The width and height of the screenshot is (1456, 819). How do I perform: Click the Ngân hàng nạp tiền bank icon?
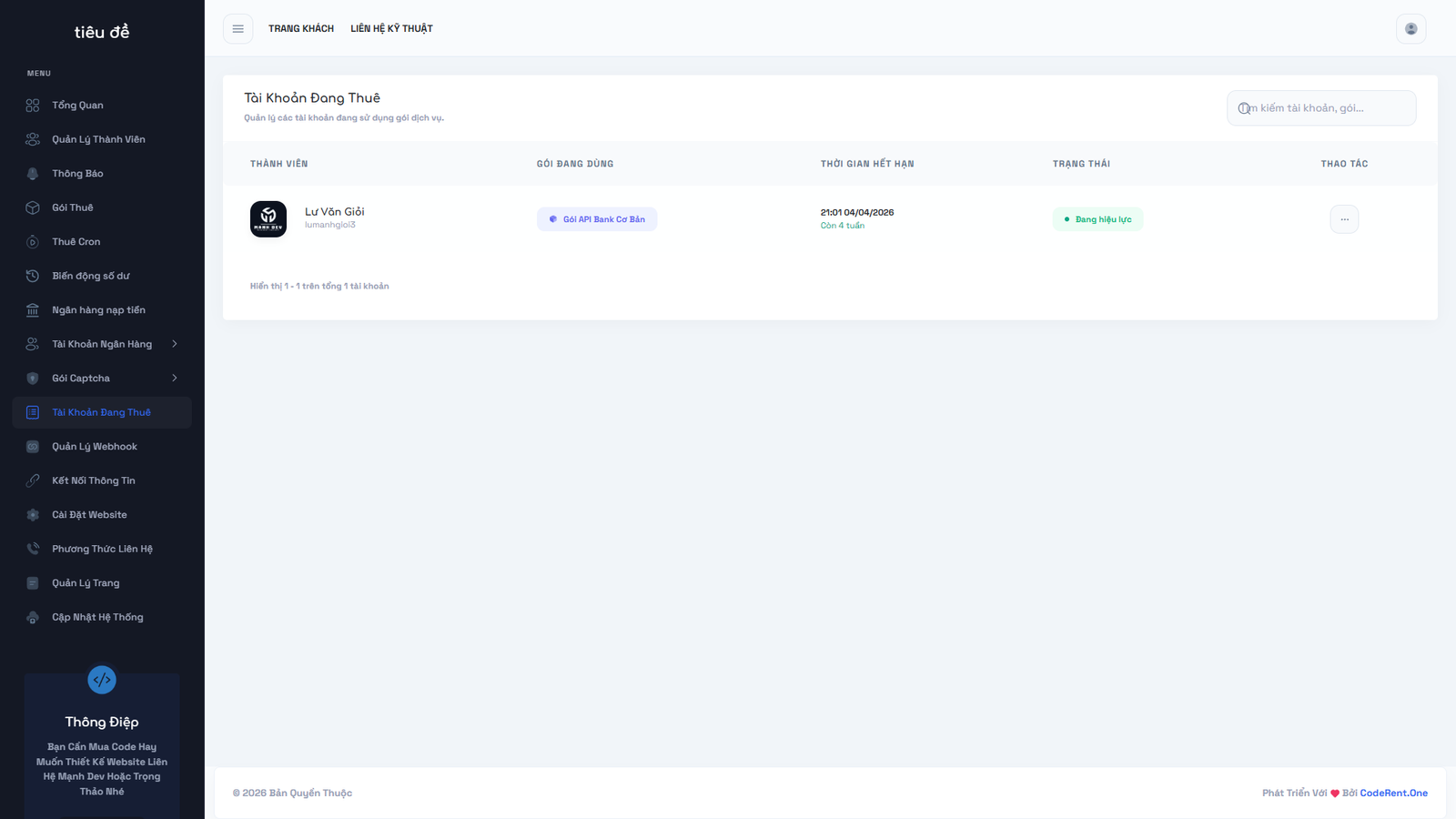click(x=33, y=310)
